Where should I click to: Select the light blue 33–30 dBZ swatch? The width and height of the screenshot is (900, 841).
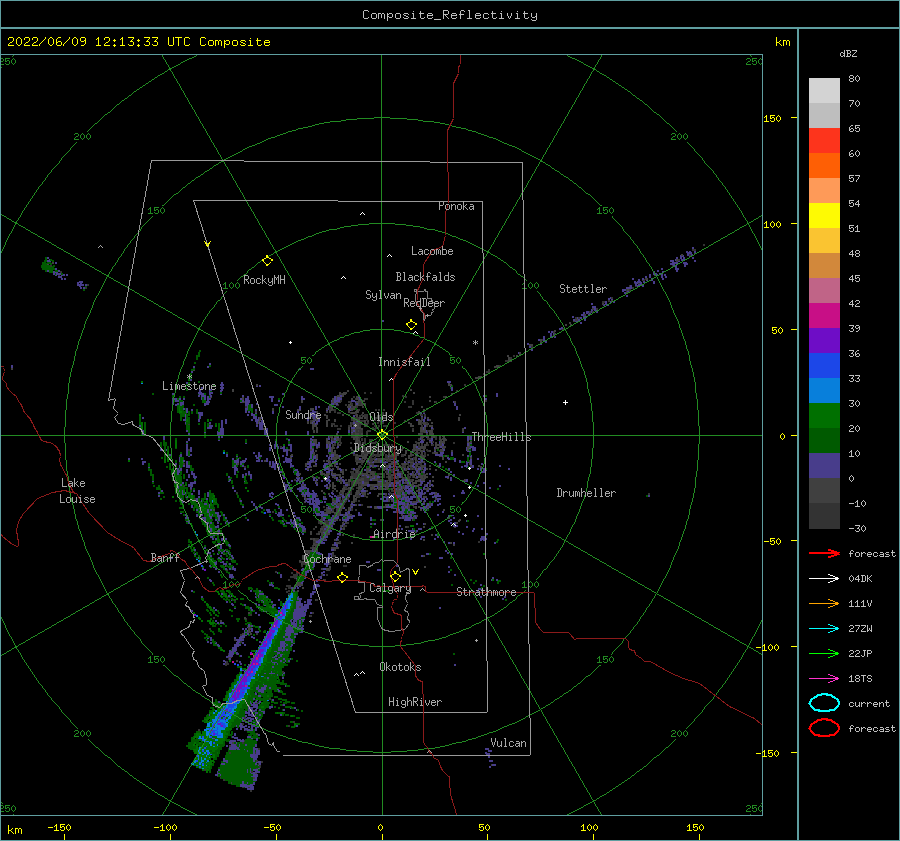(x=824, y=391)
